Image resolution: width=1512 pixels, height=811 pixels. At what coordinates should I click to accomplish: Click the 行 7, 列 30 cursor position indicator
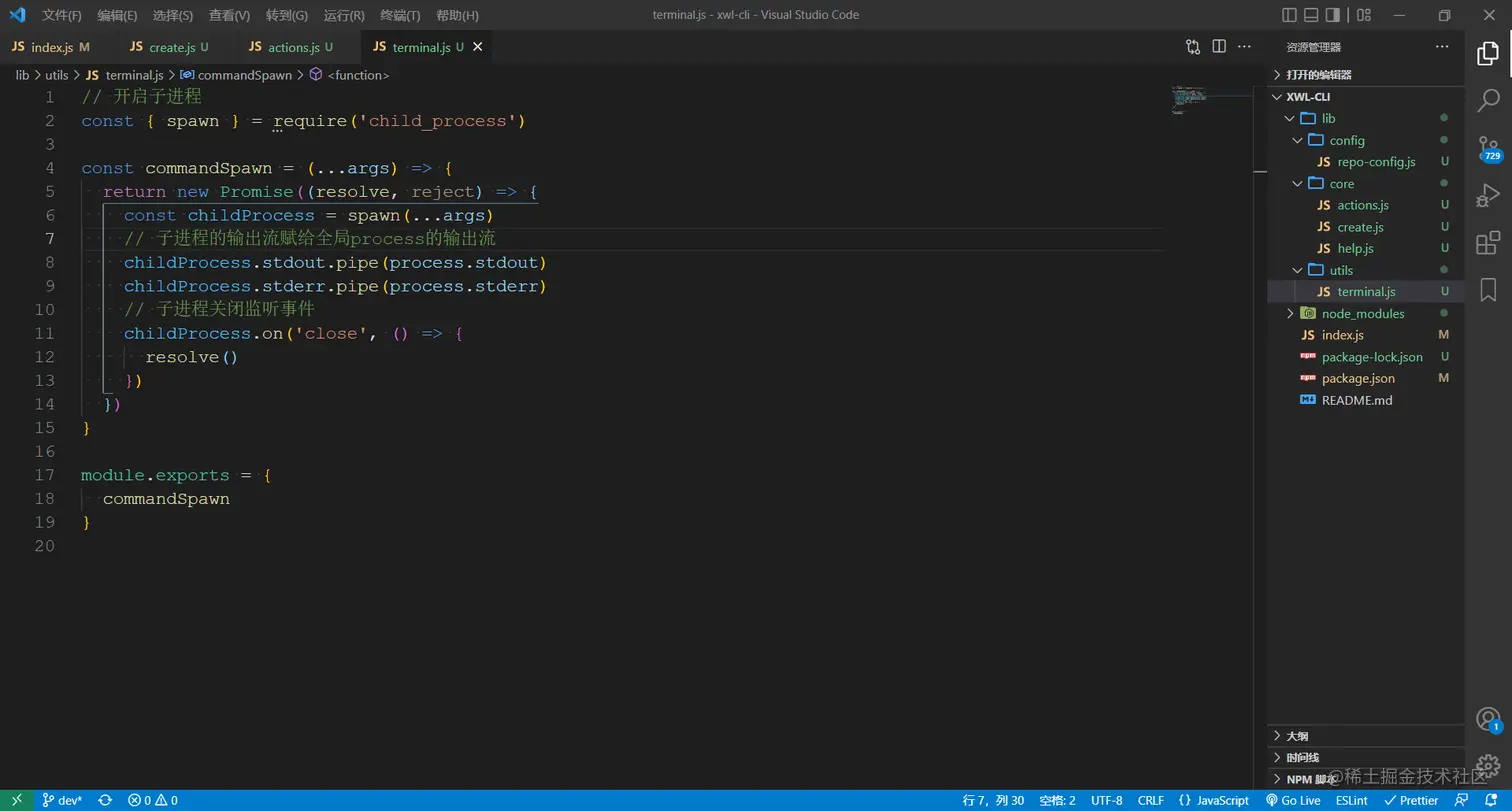[993, 800]
